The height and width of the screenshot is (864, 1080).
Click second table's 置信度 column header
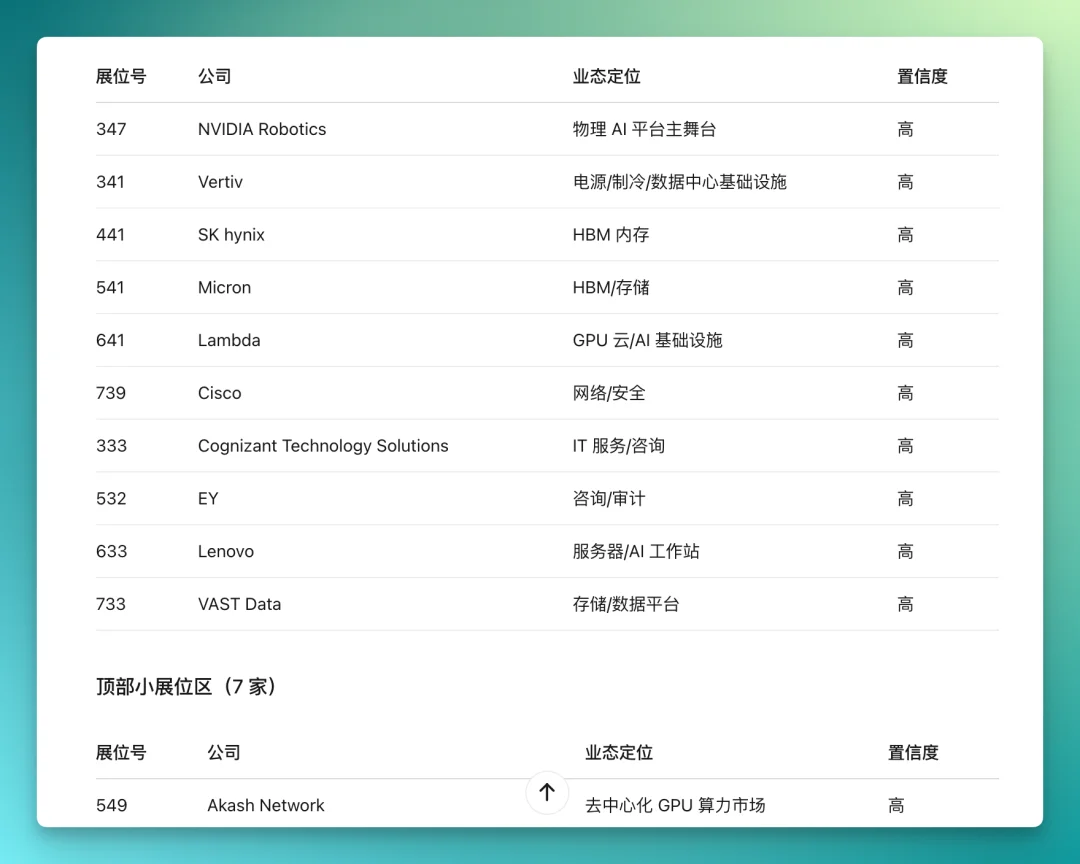(x=913, y=752)
